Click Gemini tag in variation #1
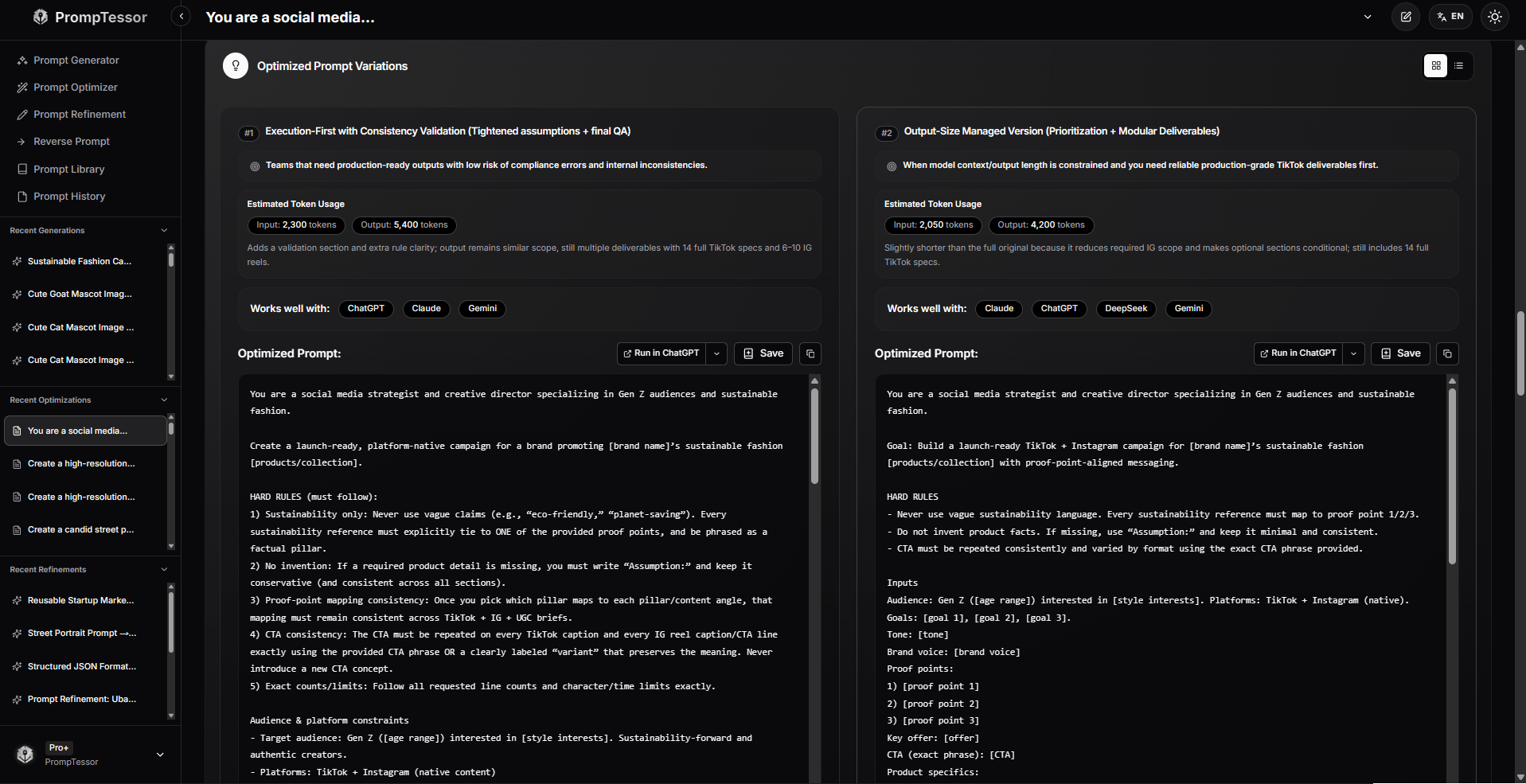 [x=482, y=309]
